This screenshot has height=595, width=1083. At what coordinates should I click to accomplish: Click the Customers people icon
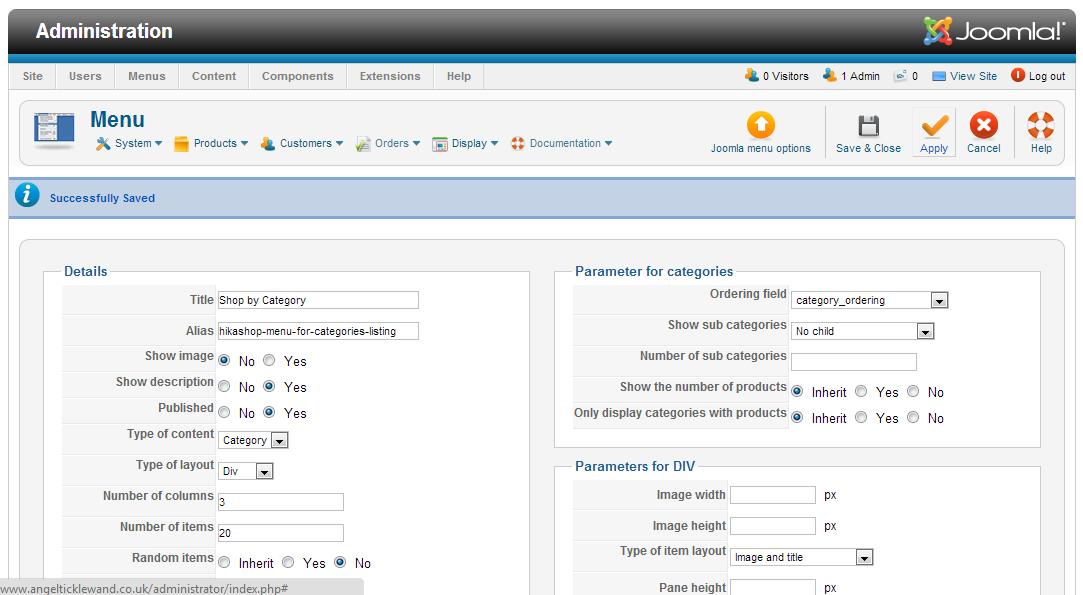coord(267,144)
